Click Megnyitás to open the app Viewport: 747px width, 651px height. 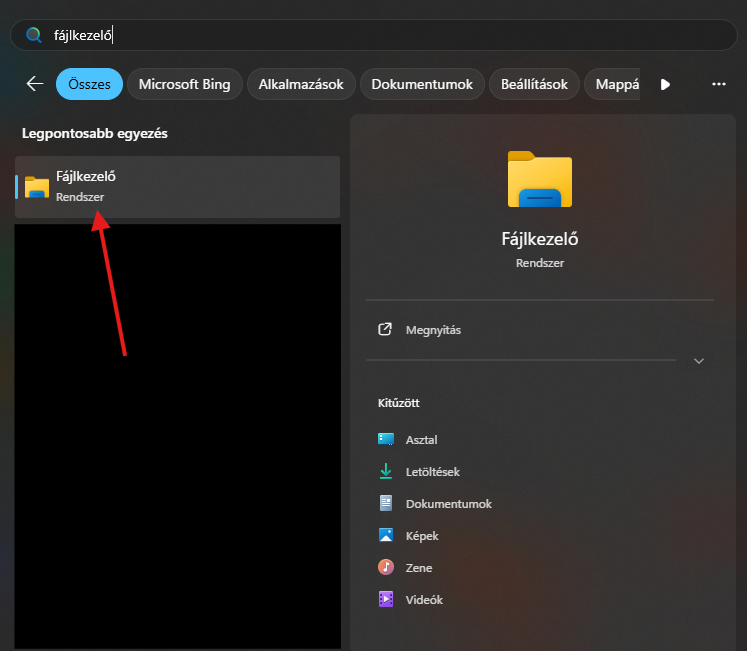[x=433, y=330]
